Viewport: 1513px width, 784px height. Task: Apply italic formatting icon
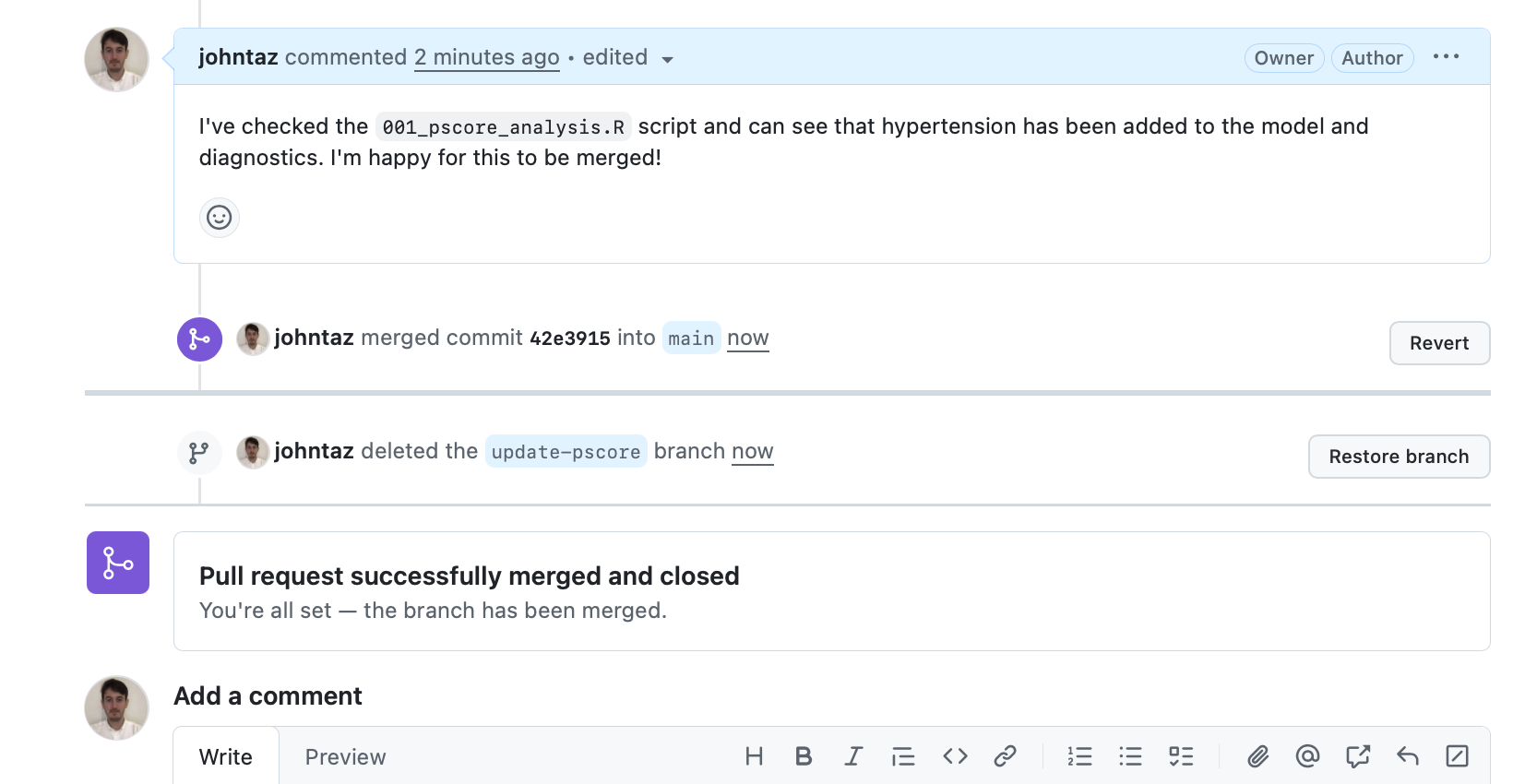point(853,756)
